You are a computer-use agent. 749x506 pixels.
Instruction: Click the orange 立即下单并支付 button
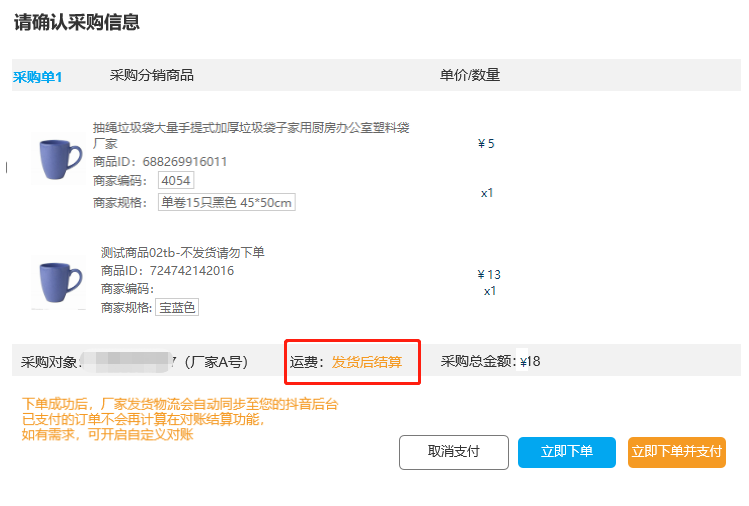[676, 452]
